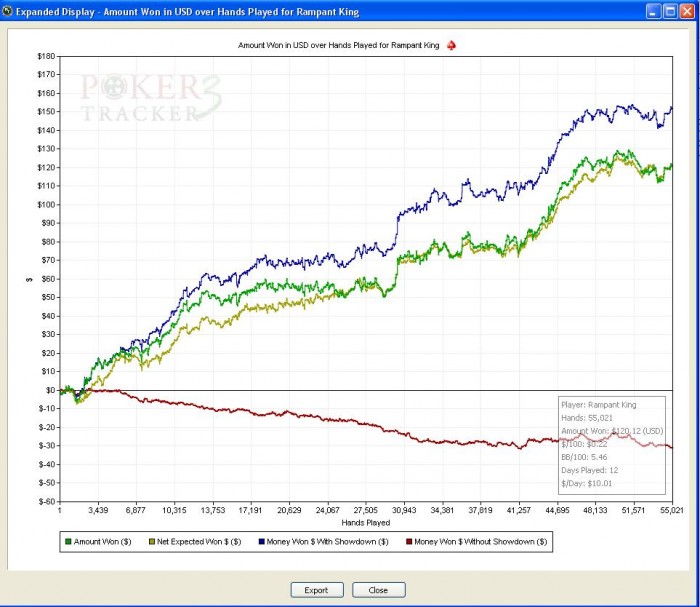Click 'Hands: 55,021' in info box
This screenshot has width=700, height=607.
(x=587, y=418)
